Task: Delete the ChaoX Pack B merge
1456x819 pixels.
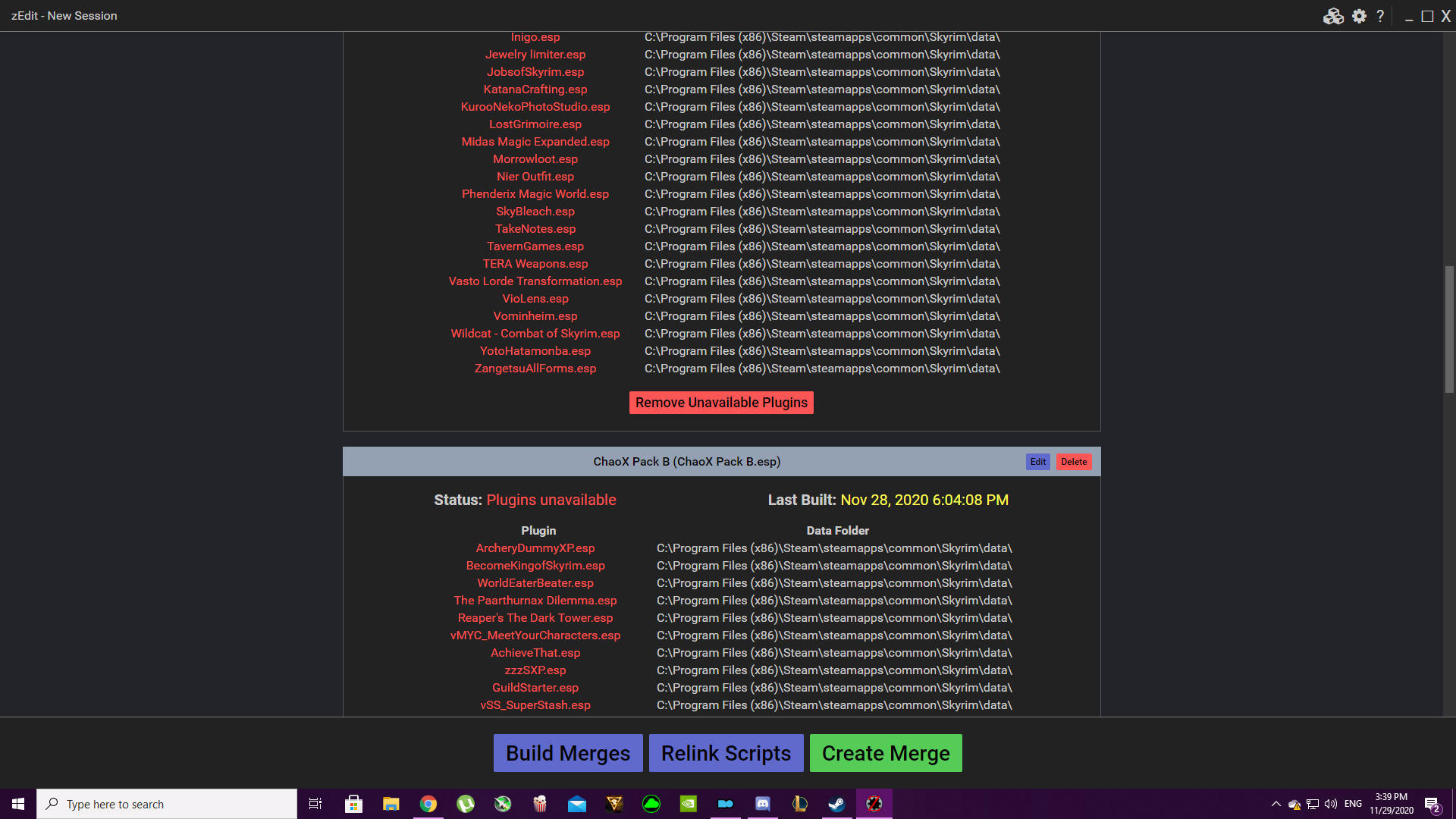Action: tap(1074, 462)
